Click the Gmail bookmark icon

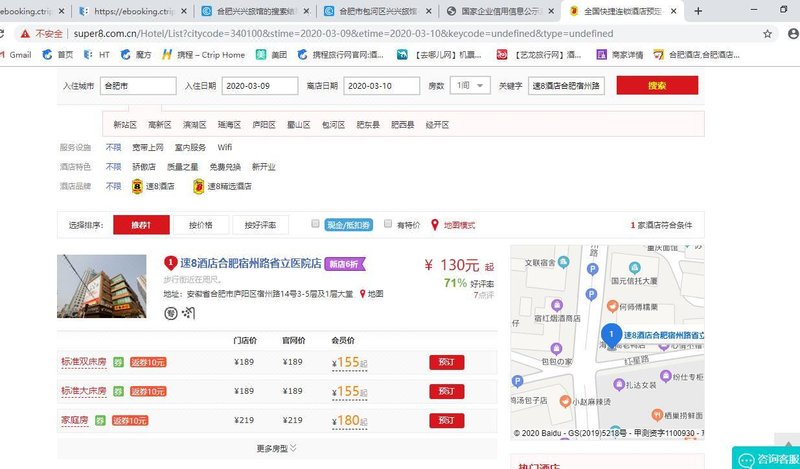[x=5, y=54]
